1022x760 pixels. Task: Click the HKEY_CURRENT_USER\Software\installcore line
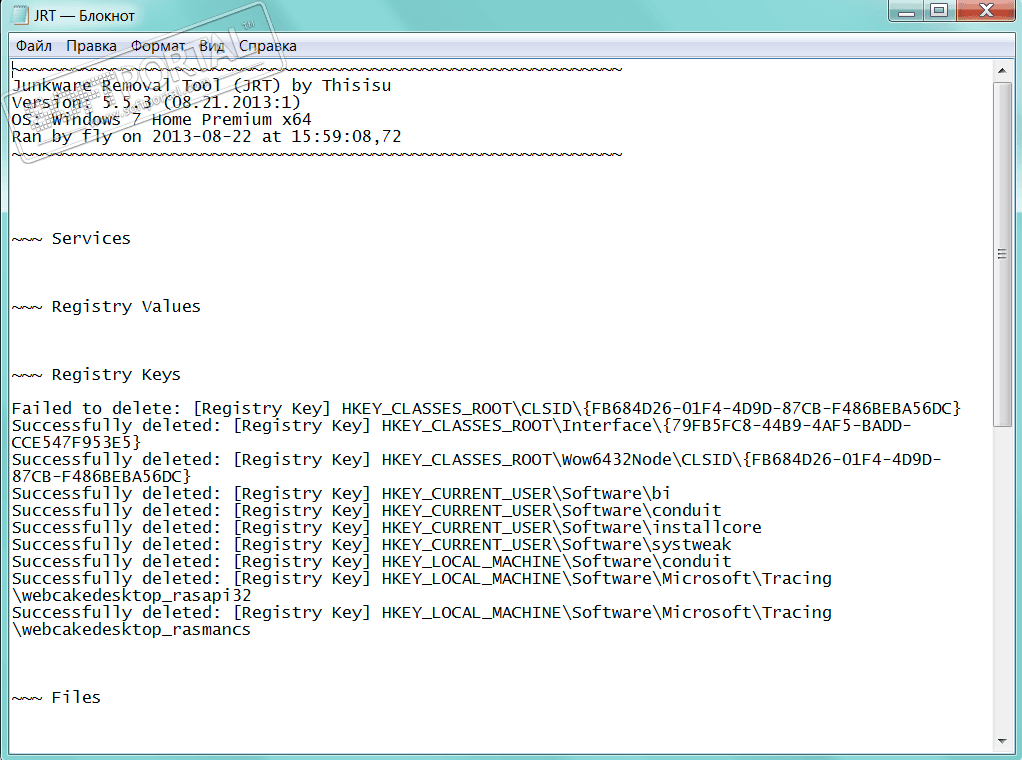pyautogui.click(x=387, y=527)
